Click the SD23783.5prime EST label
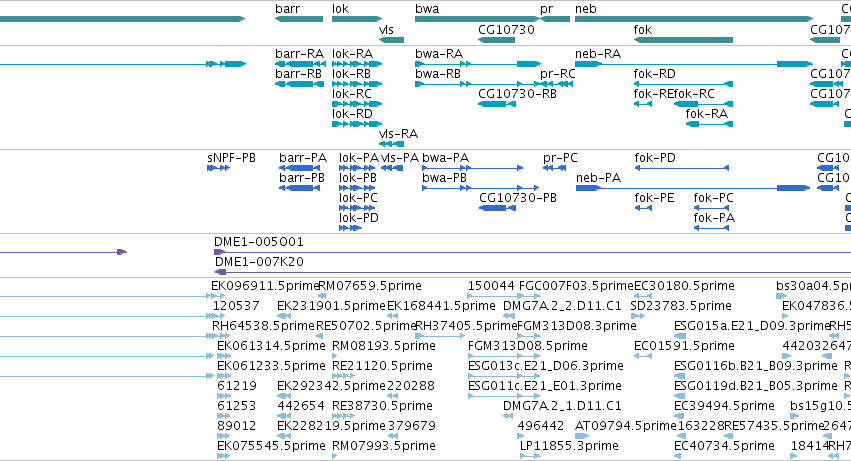The width and height of the screenshot is (851, 461). coord(681,306)
